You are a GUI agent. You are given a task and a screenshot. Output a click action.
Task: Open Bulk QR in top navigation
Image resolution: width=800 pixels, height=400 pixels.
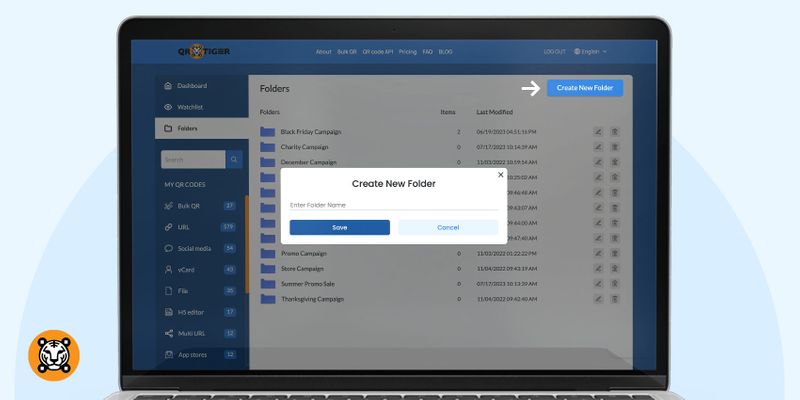point(347,52)
